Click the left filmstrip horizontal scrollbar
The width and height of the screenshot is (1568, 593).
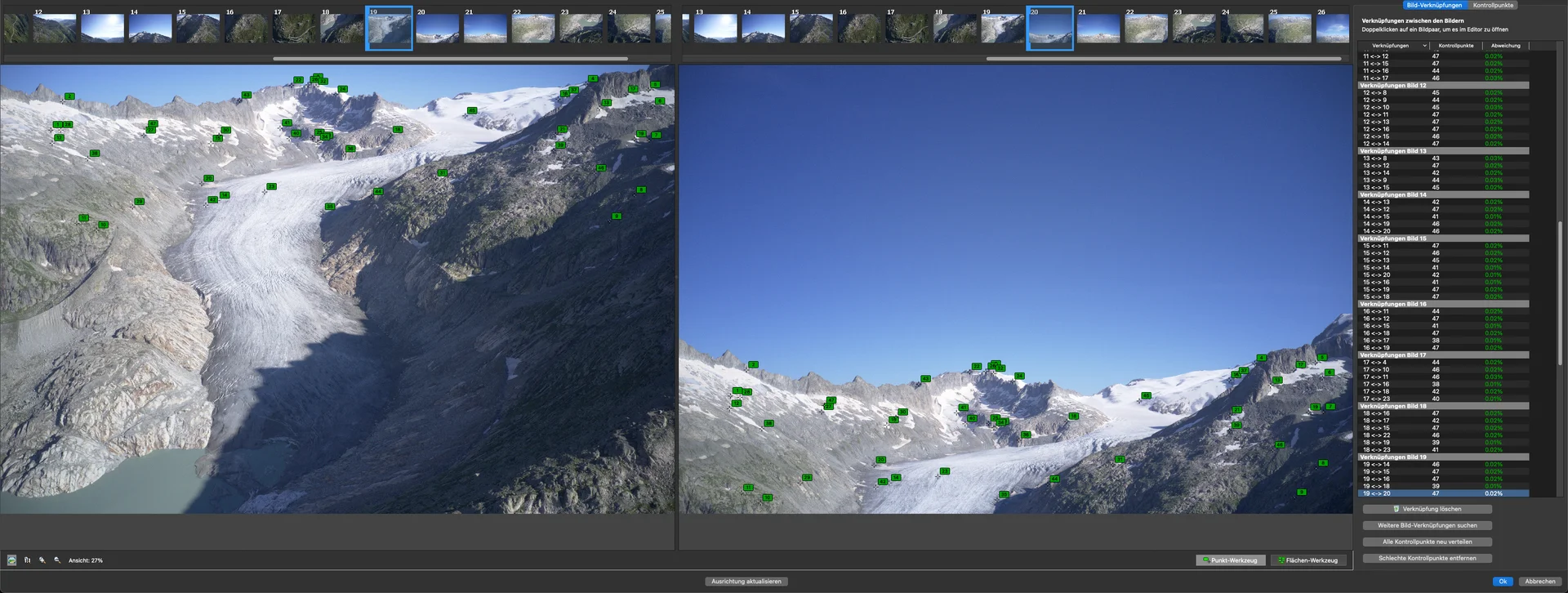click(x=450, y=59)
